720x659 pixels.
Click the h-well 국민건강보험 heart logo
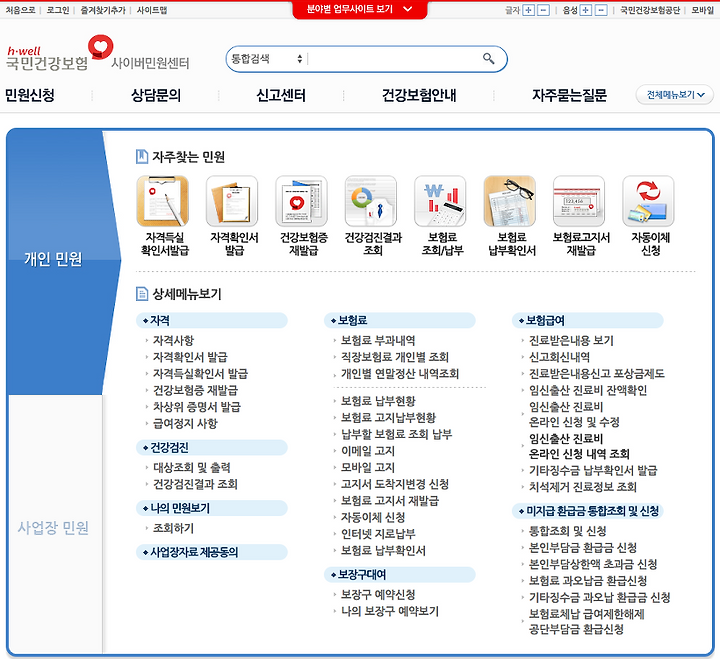click(x=60, y=53)
